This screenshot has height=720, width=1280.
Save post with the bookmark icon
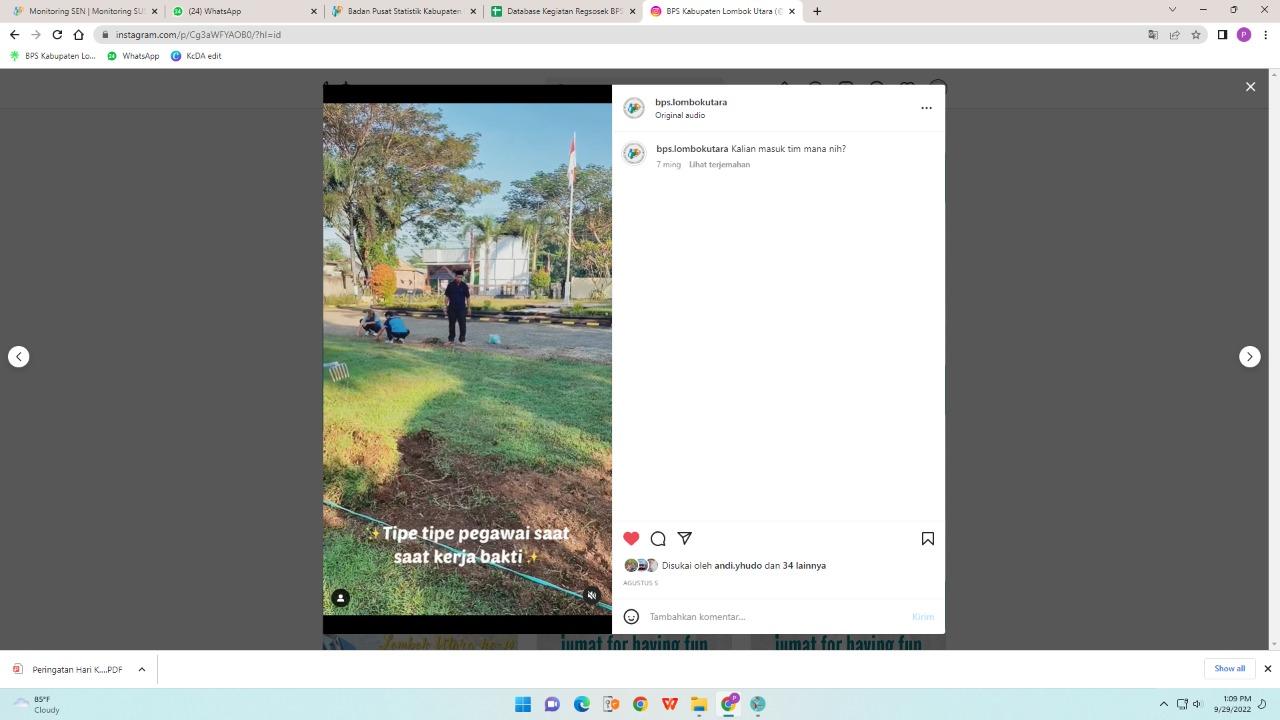[928, 538]
